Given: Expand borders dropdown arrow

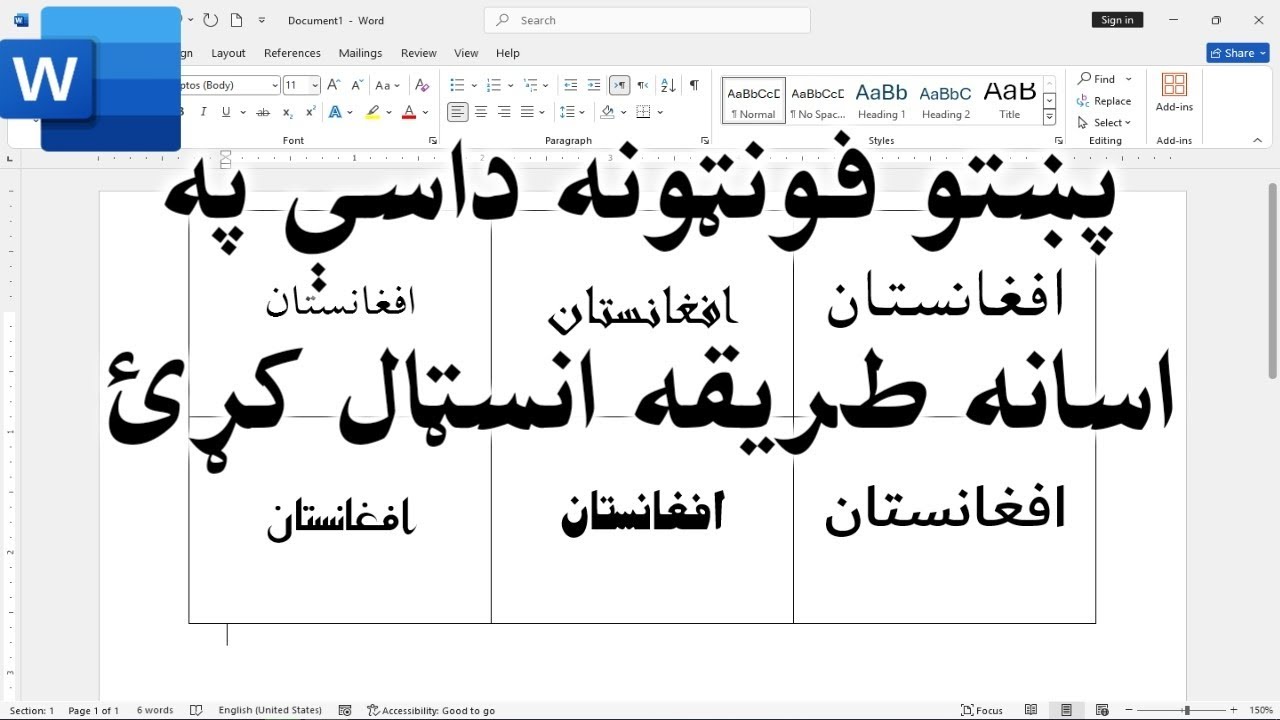Looking at the screenshot, I should (660, 112).
